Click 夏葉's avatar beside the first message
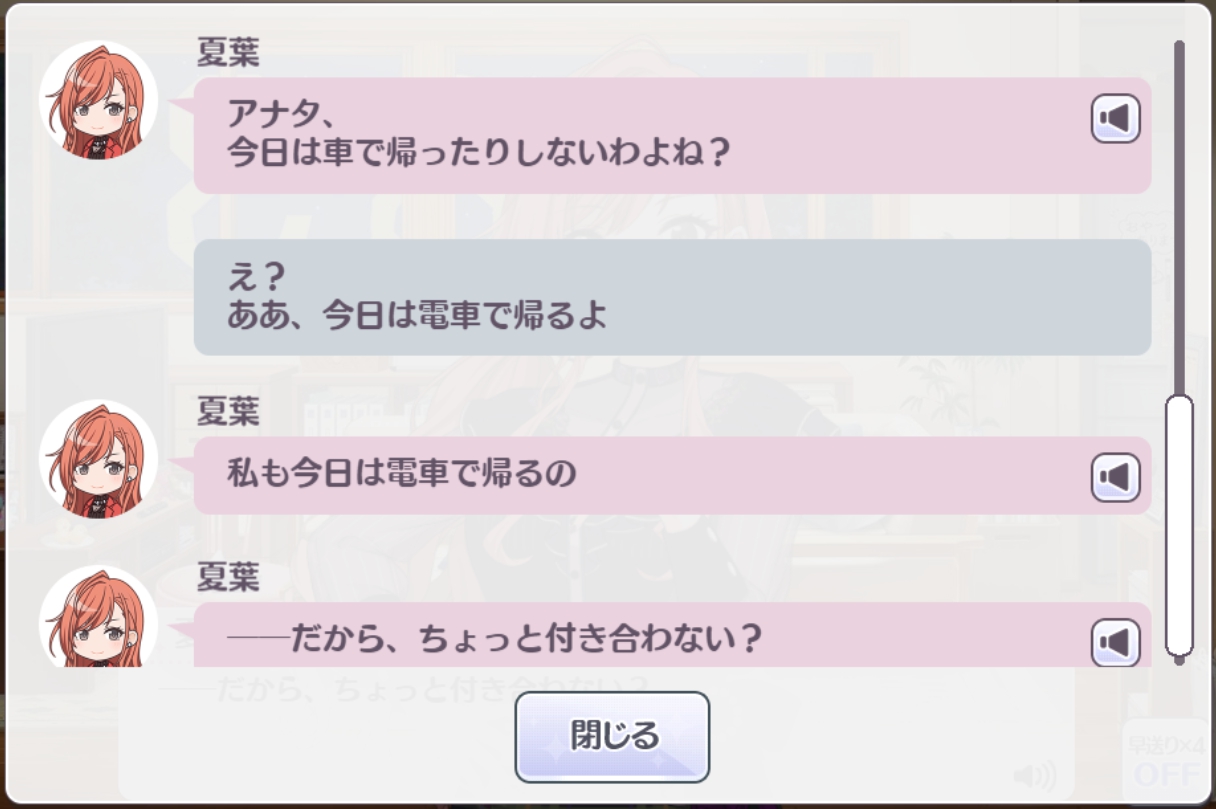Screen dimensions: 1216x809 coord(98,99)
